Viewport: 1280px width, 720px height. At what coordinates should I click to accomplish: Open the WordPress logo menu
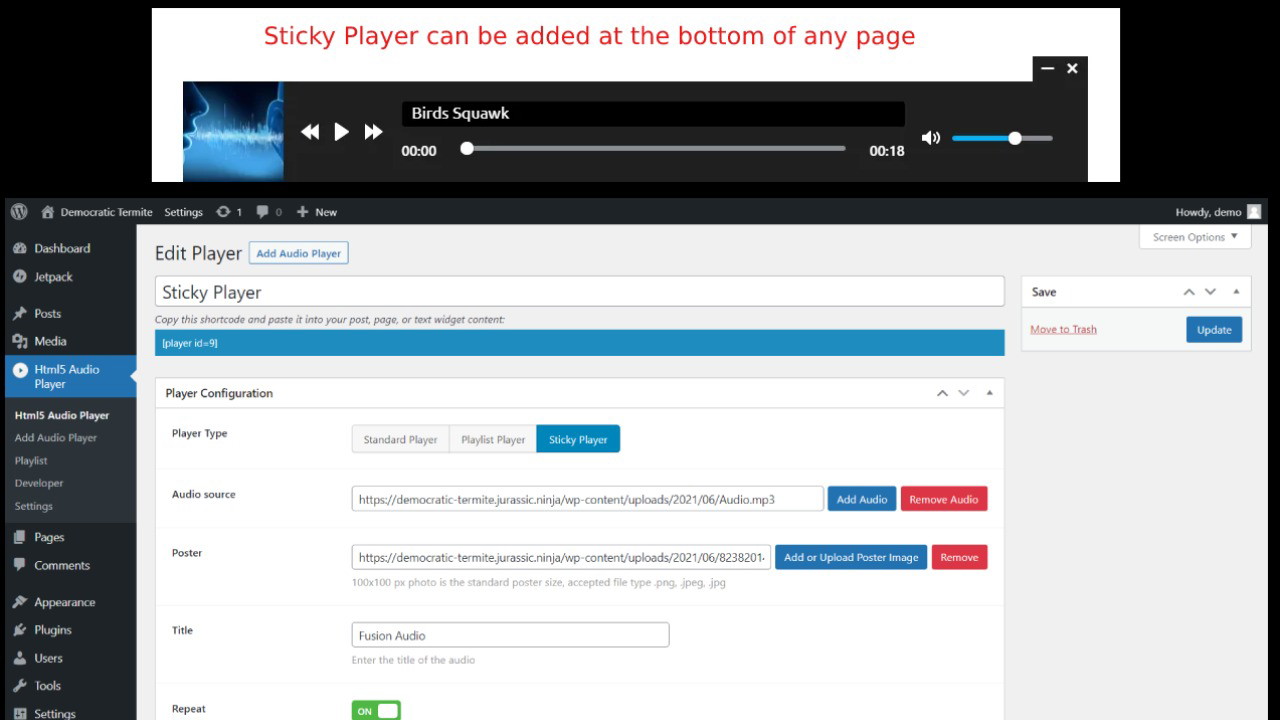(18, 212)
